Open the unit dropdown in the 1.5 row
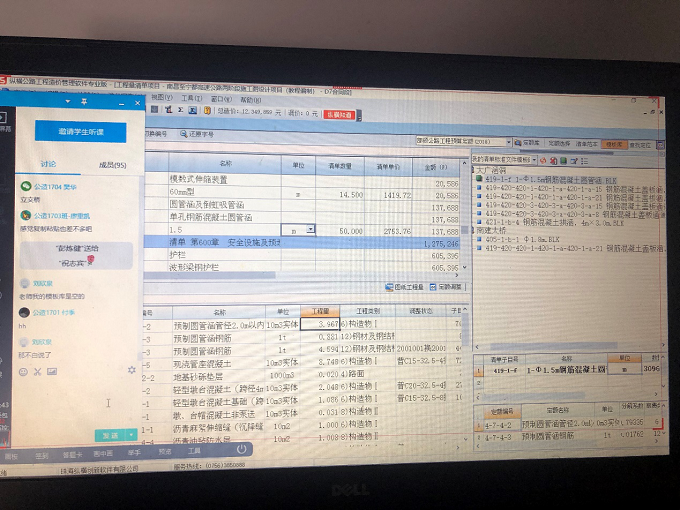Viewport: 680px width, 510px height. [x=311, y=230]
